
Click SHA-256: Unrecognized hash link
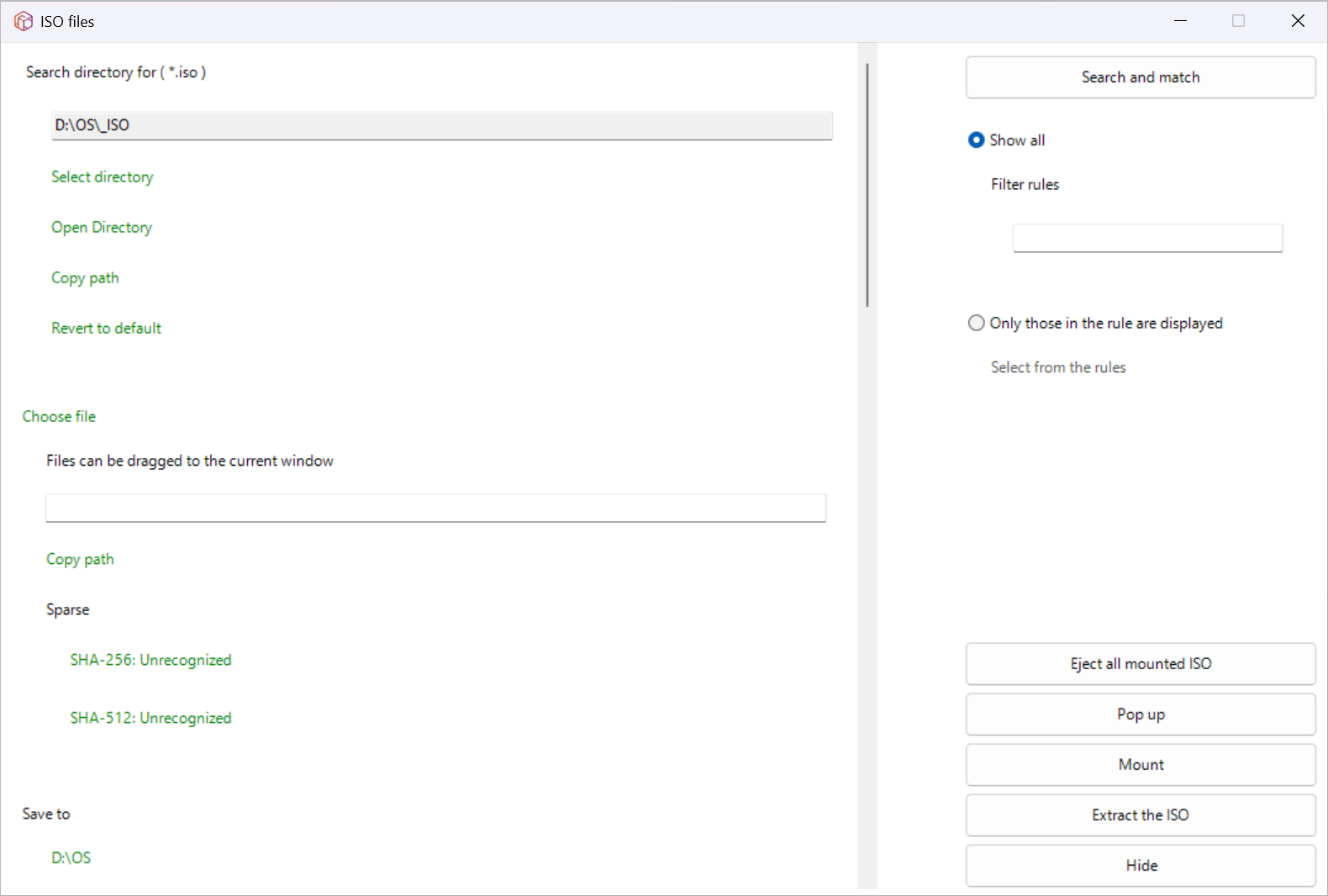point(150,661)
